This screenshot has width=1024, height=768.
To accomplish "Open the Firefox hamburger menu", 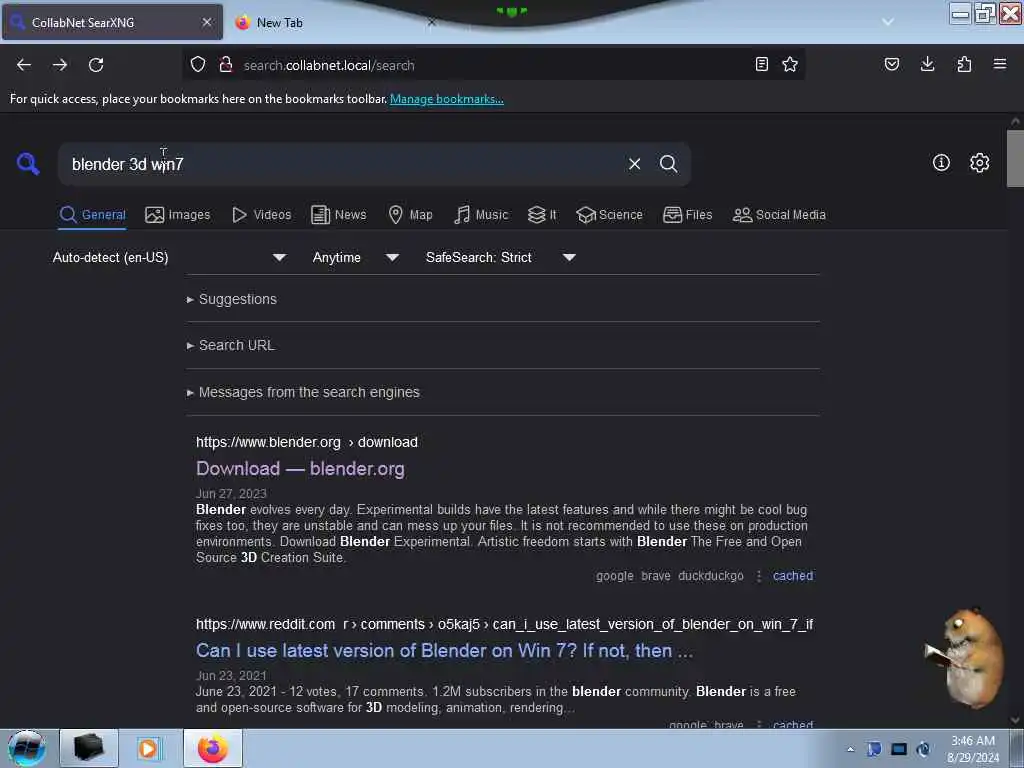I will (x=1000, y=64).
